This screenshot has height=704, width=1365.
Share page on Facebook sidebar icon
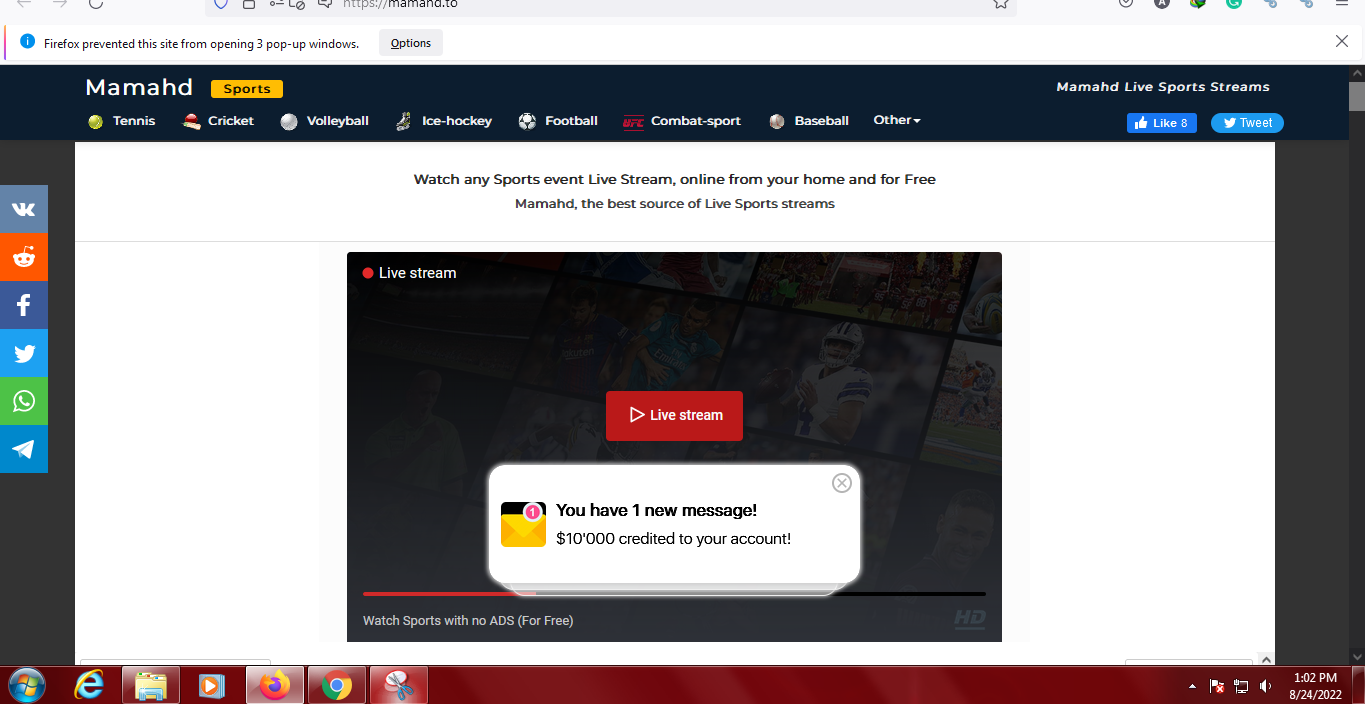click(x=24, y=305)
